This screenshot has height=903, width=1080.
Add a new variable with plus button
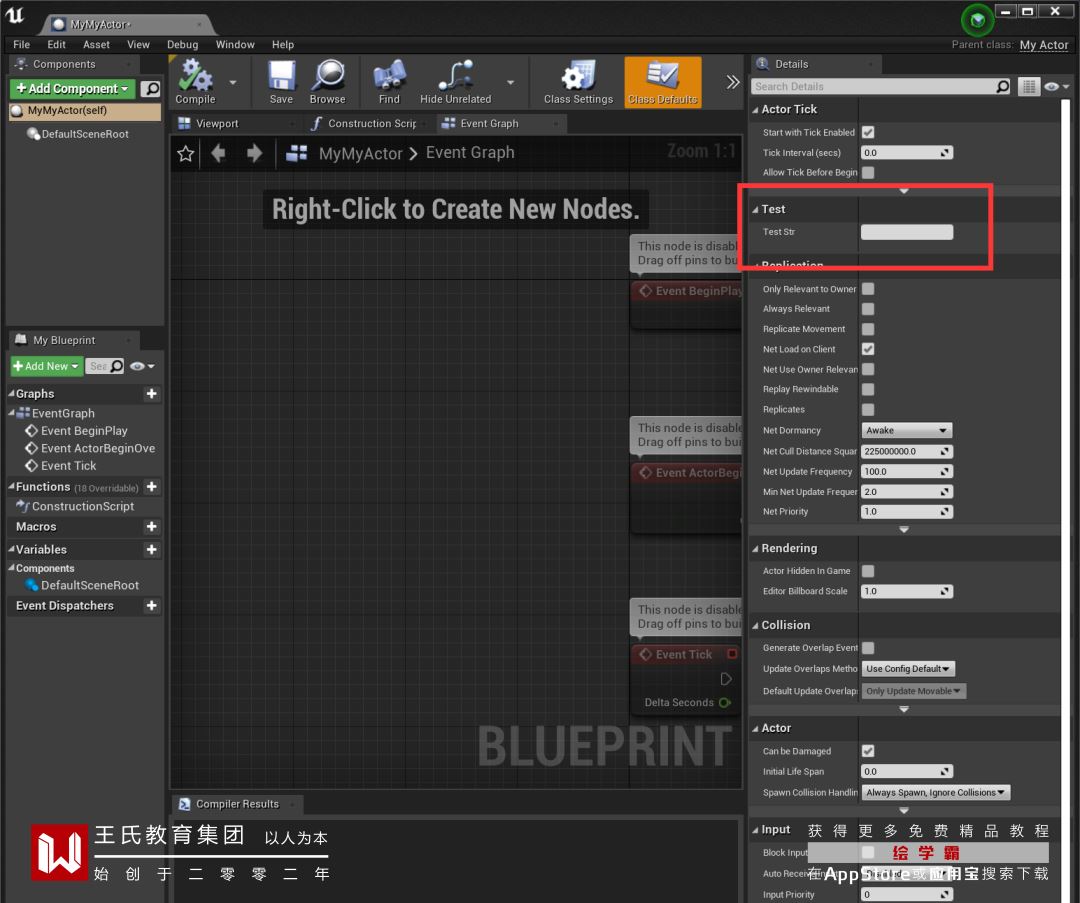coord(152,550)
